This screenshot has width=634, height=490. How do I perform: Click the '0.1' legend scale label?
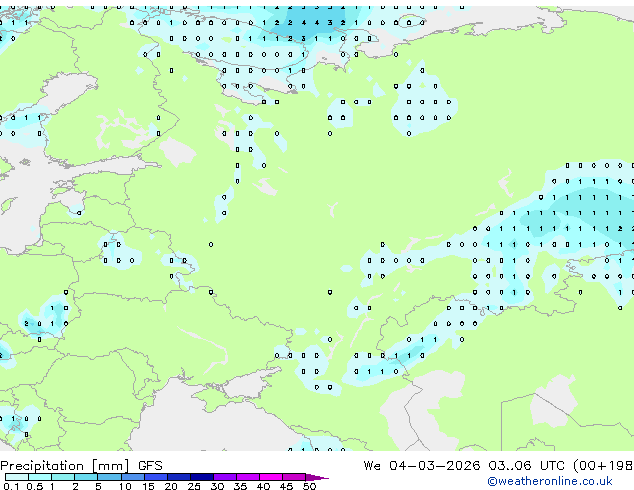point(11,486)
